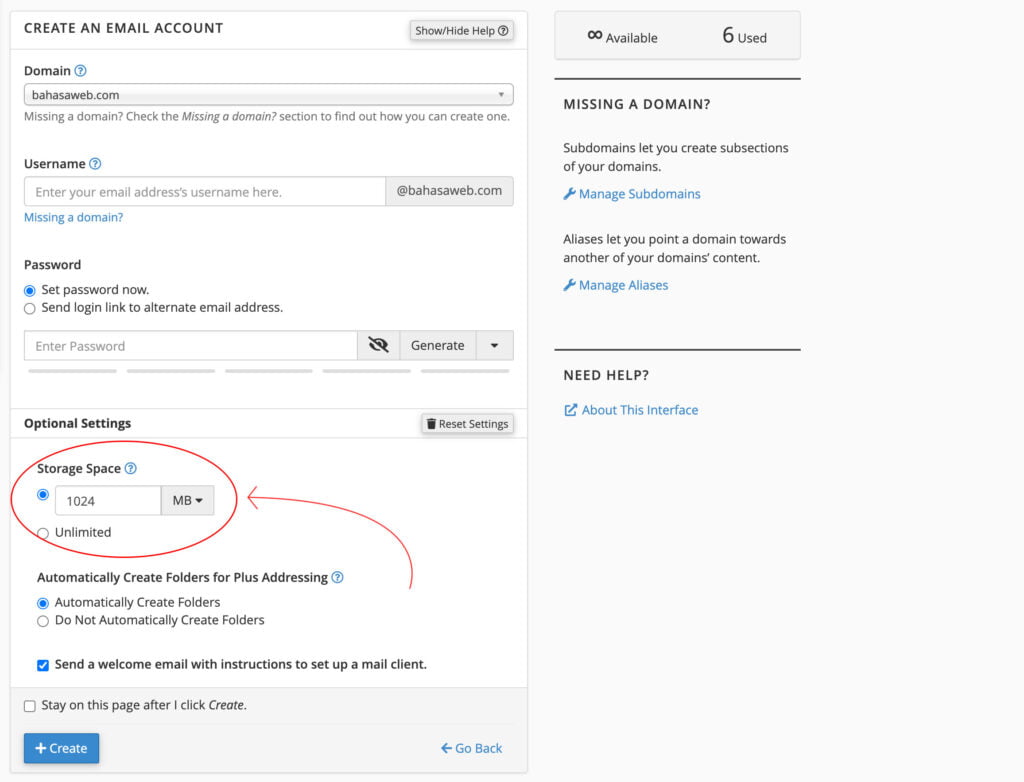Click the Generate password button
This screenshot has height=782, width=1024.
pyautogui.click(x=438, y=345)
